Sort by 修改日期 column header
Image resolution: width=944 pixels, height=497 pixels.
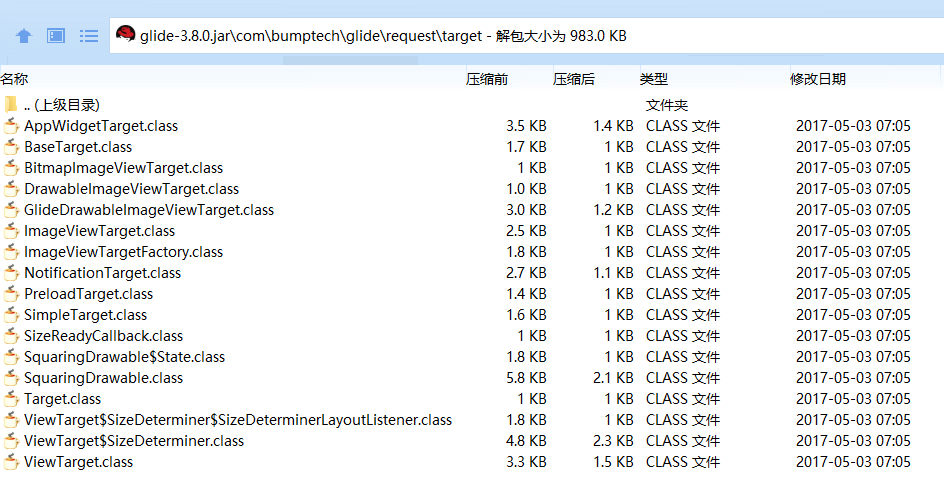tap(818, 79)
